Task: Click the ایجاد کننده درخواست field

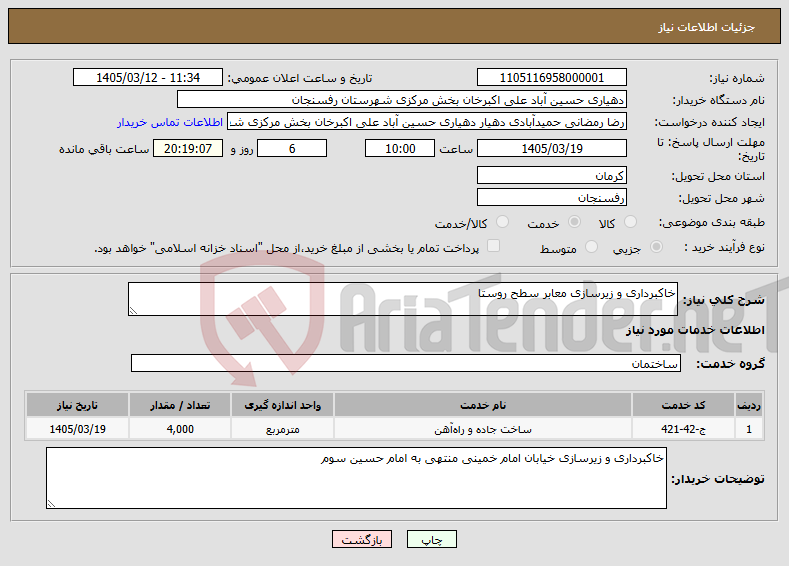Action: (x=427, y=122)
